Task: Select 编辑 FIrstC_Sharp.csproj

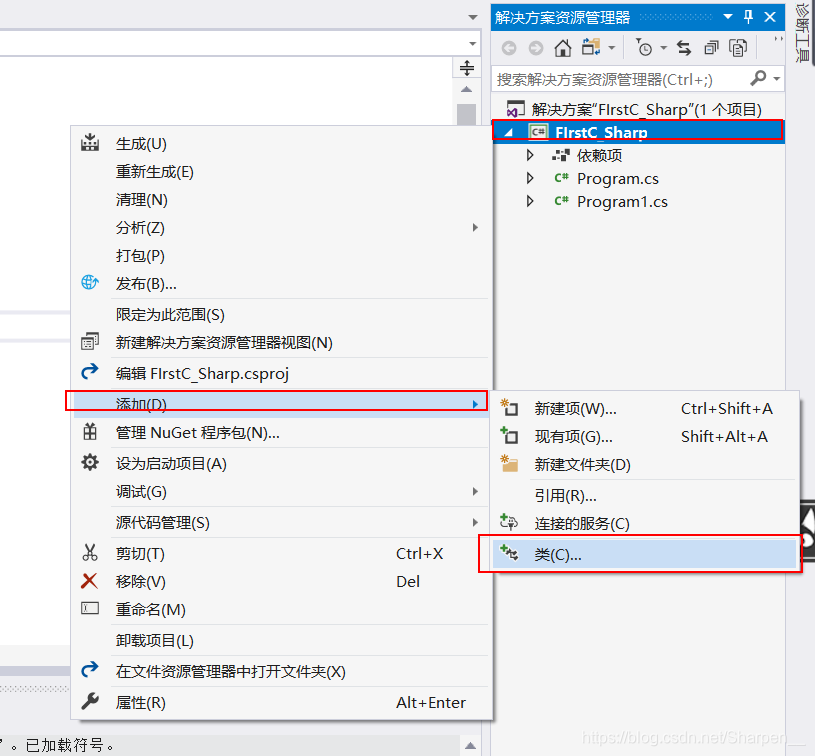Action: click(x=281, y=373)
